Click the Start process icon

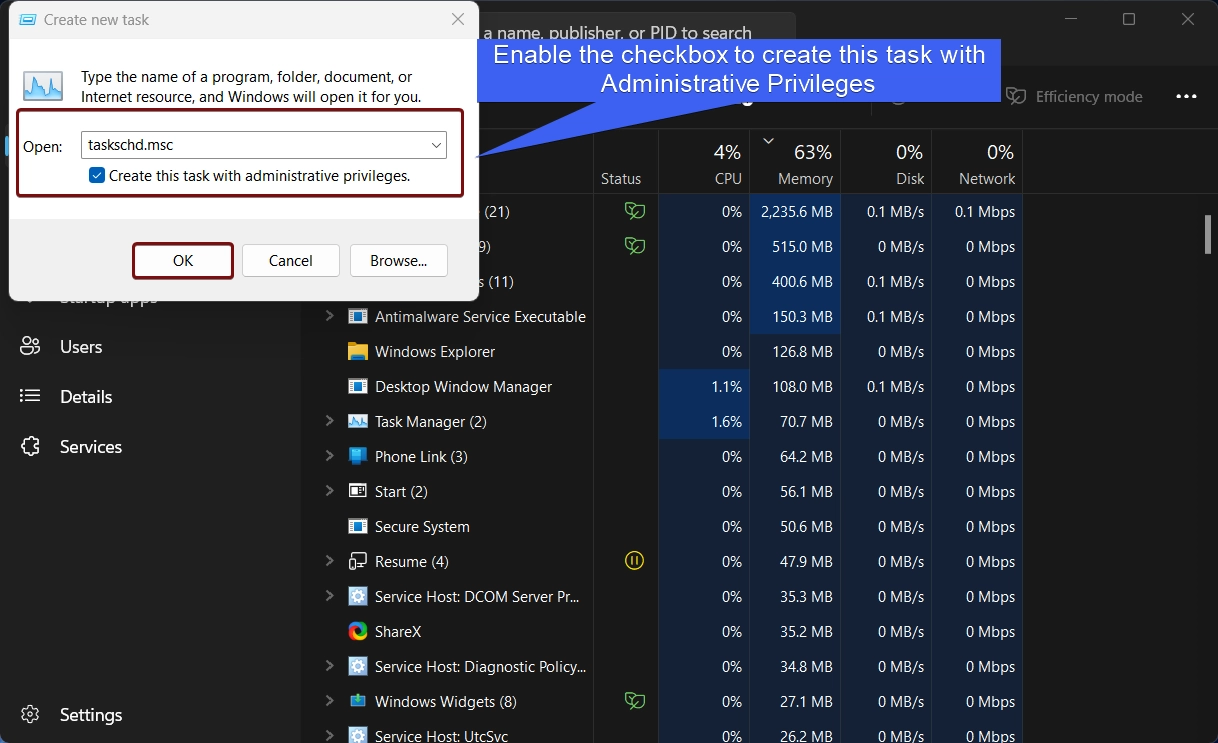358,491
